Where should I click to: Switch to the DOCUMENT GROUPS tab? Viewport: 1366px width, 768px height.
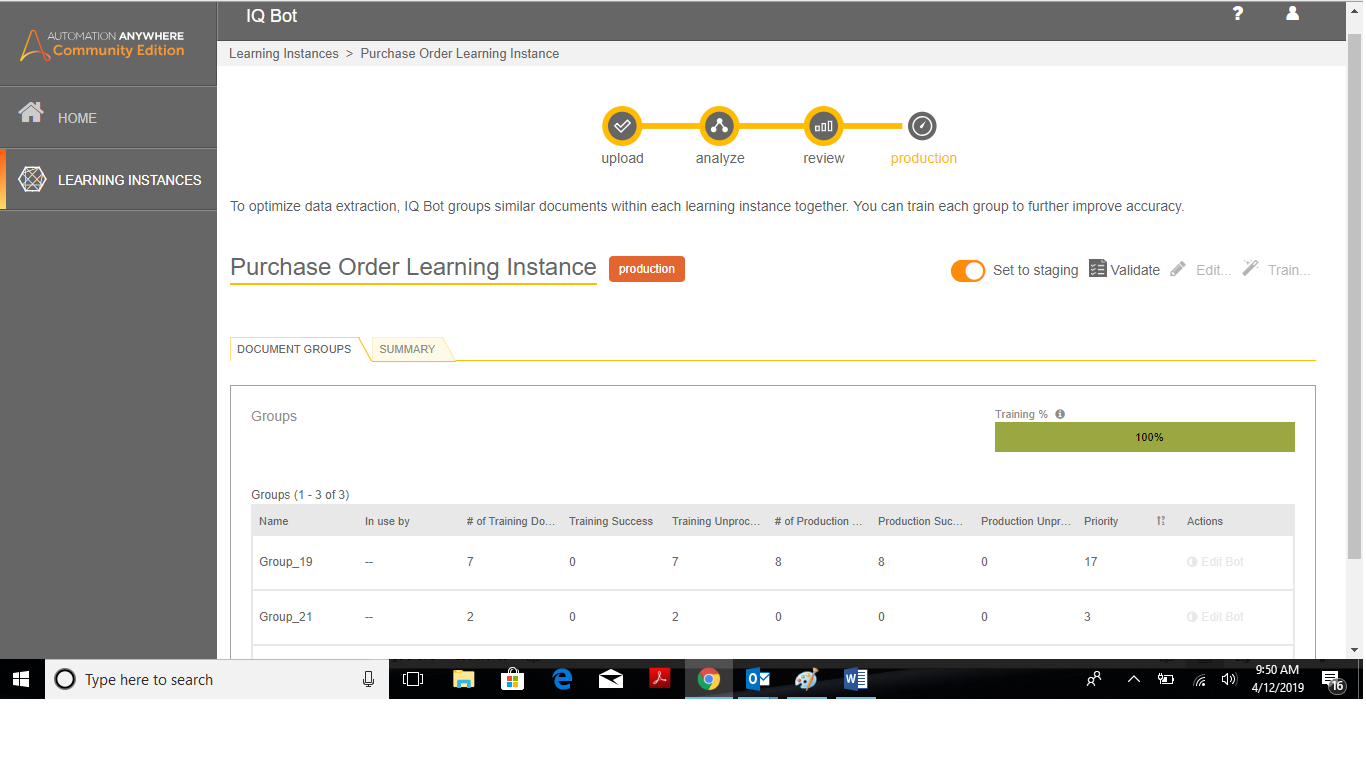click(294, 349)
